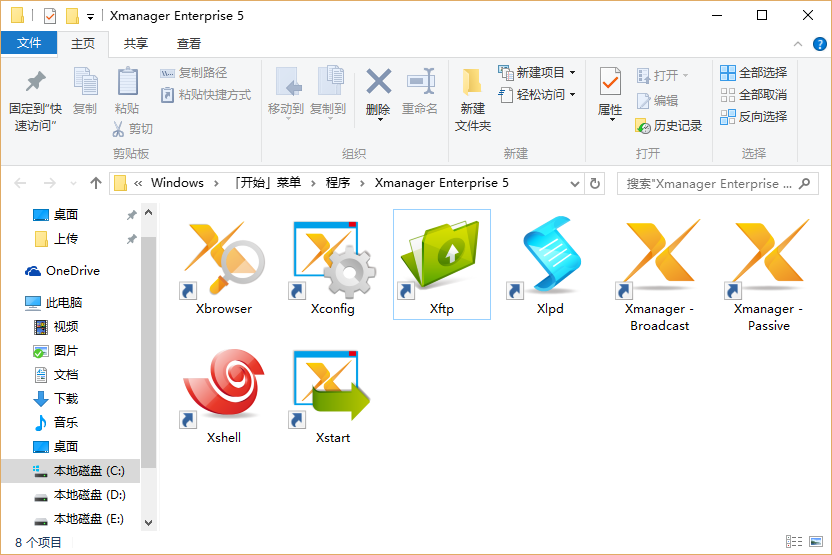Click 全部选择 (Select all) in ribbon
832x555 pixels.
(754, 72)
